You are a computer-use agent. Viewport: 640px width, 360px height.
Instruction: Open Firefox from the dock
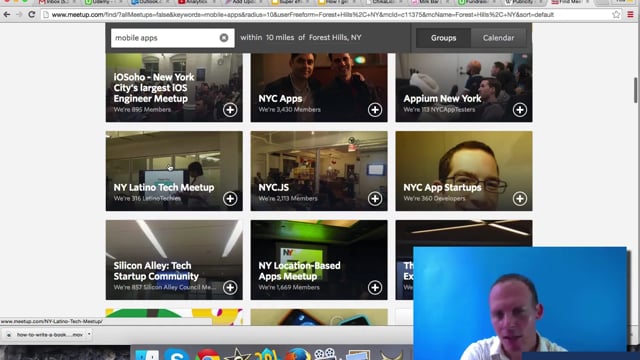298,354
